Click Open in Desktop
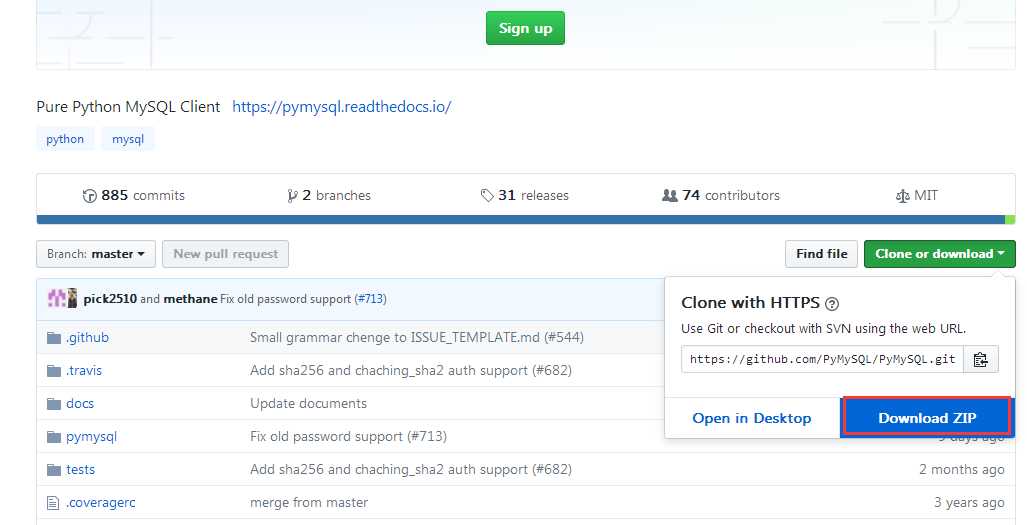This screenshot has width=1027, height=525. coord(751,418)
